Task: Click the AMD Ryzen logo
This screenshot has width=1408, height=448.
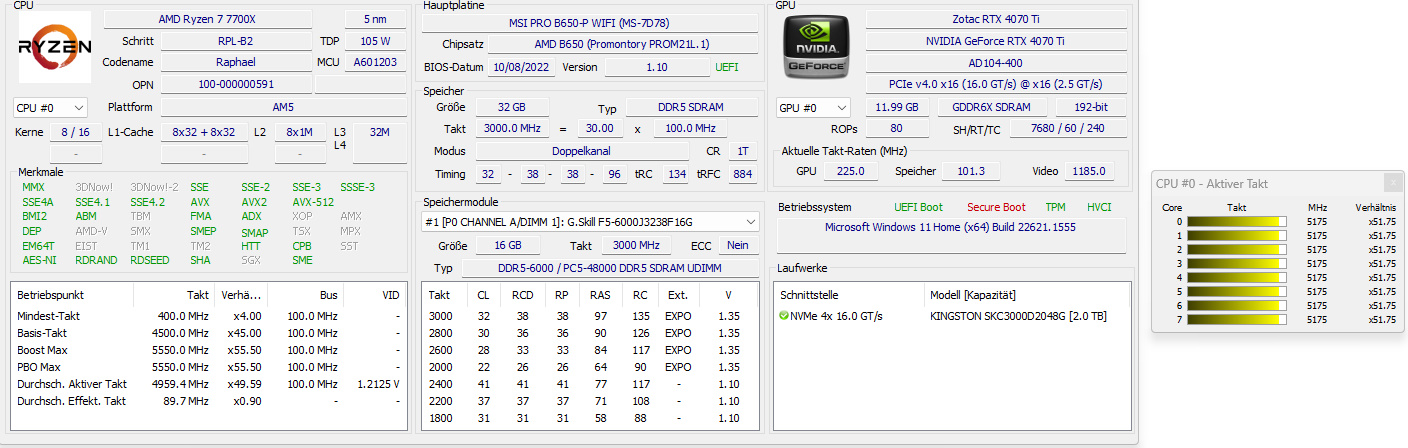Action: click(55, 47)
